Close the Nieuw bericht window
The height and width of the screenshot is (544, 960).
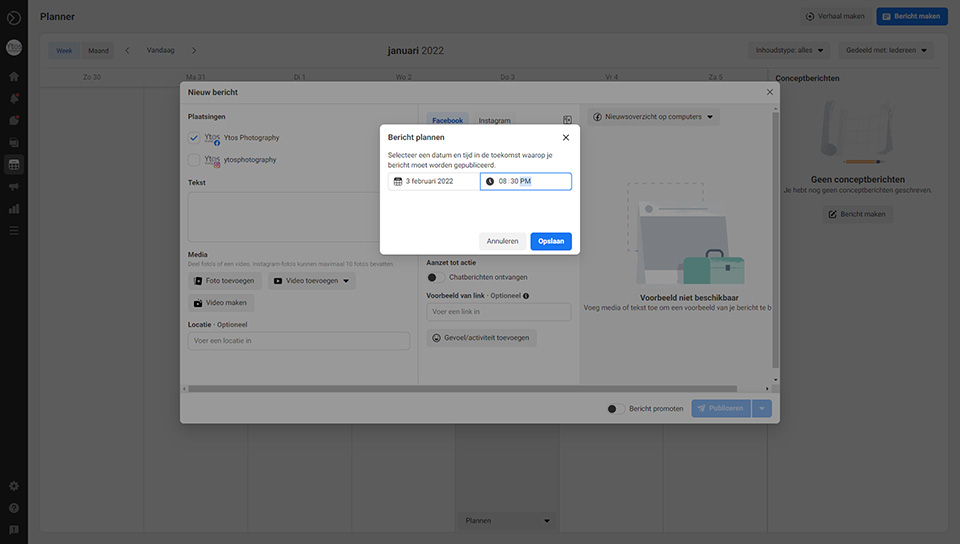pos(770,92)
